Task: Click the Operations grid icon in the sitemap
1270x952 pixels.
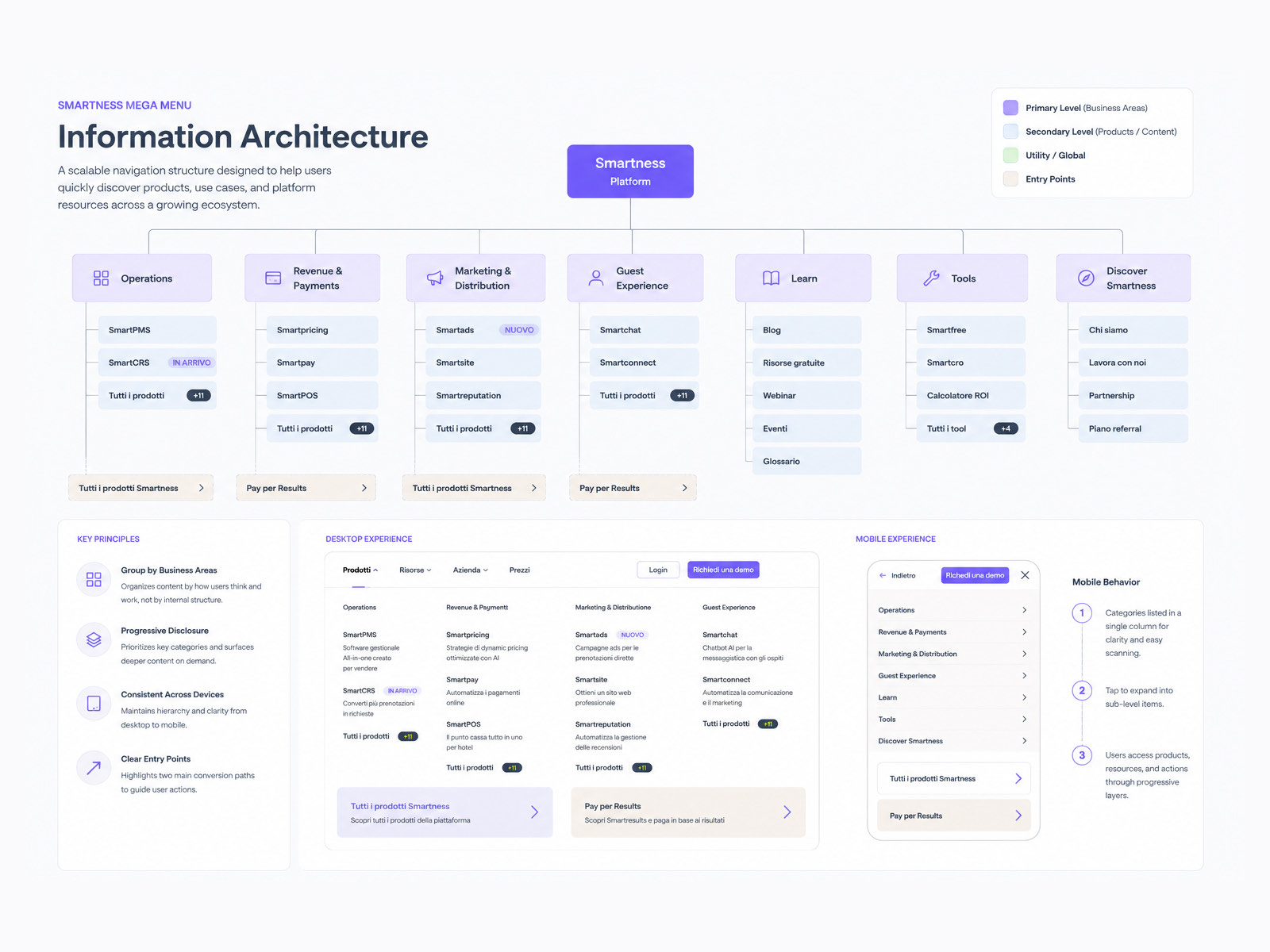Action: click(x=101, y=278)
